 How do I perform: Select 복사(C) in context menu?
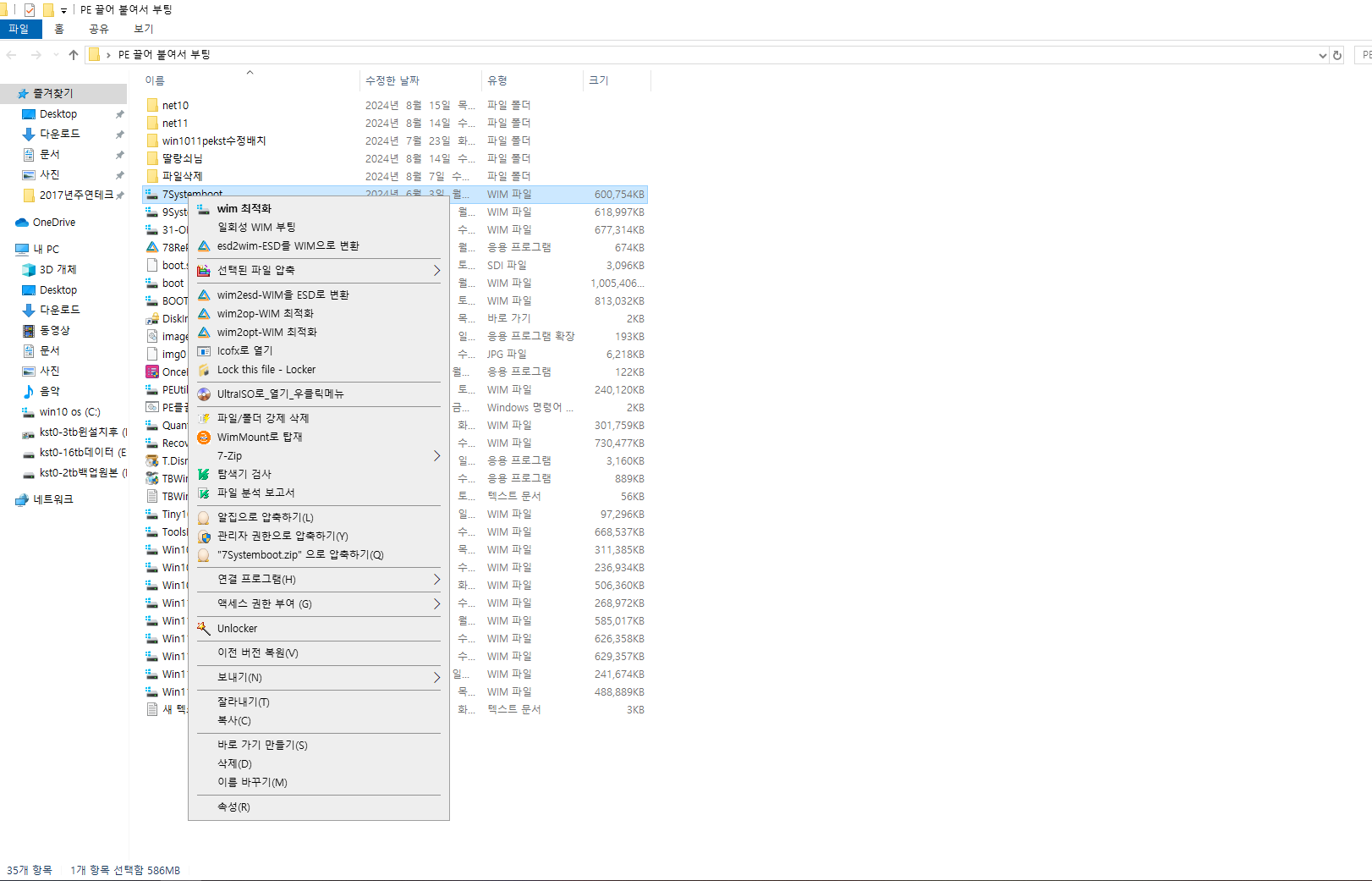tap(233, 720)
